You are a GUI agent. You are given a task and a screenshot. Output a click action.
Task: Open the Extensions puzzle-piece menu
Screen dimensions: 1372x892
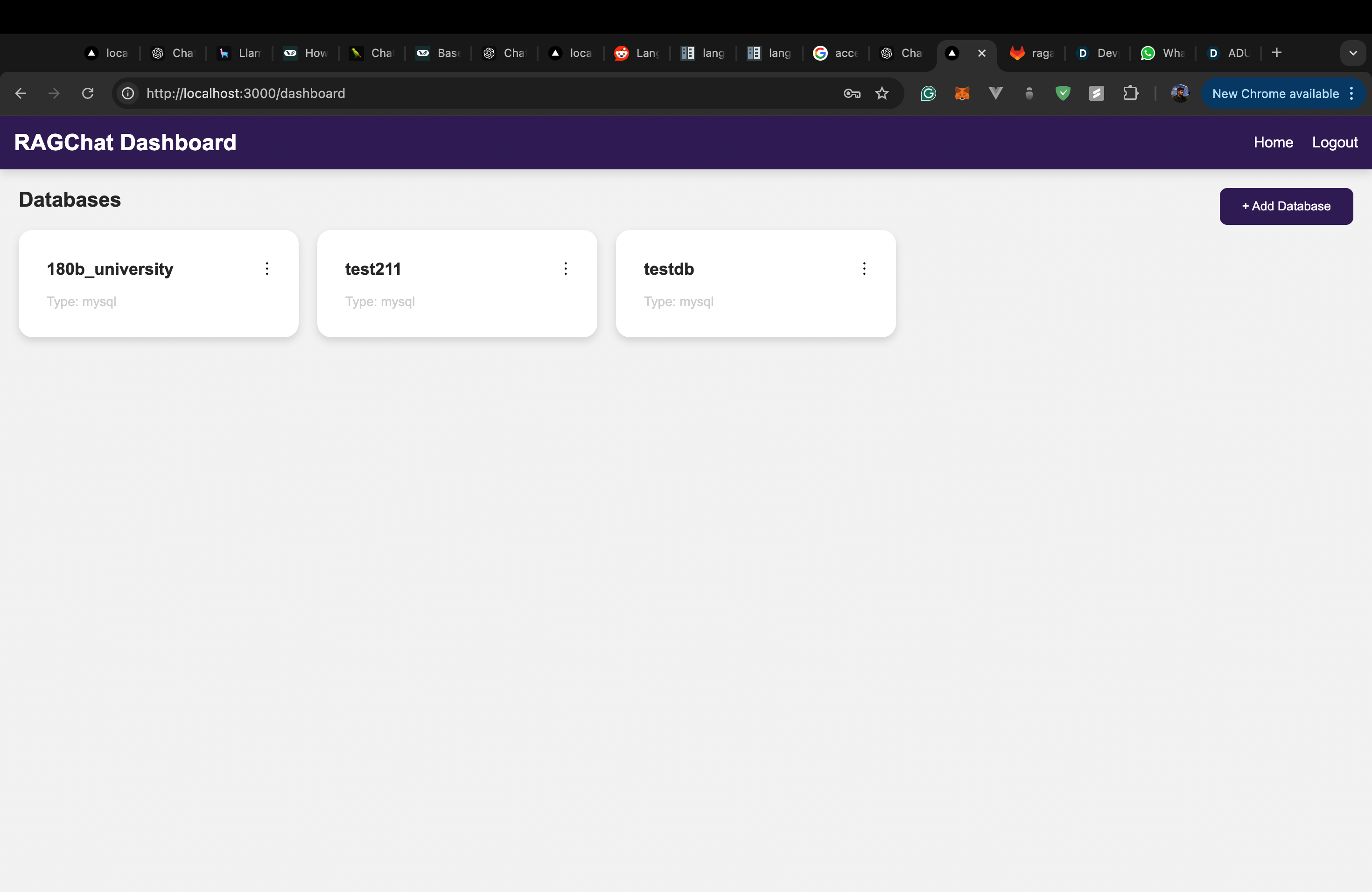pos(1130,93)
